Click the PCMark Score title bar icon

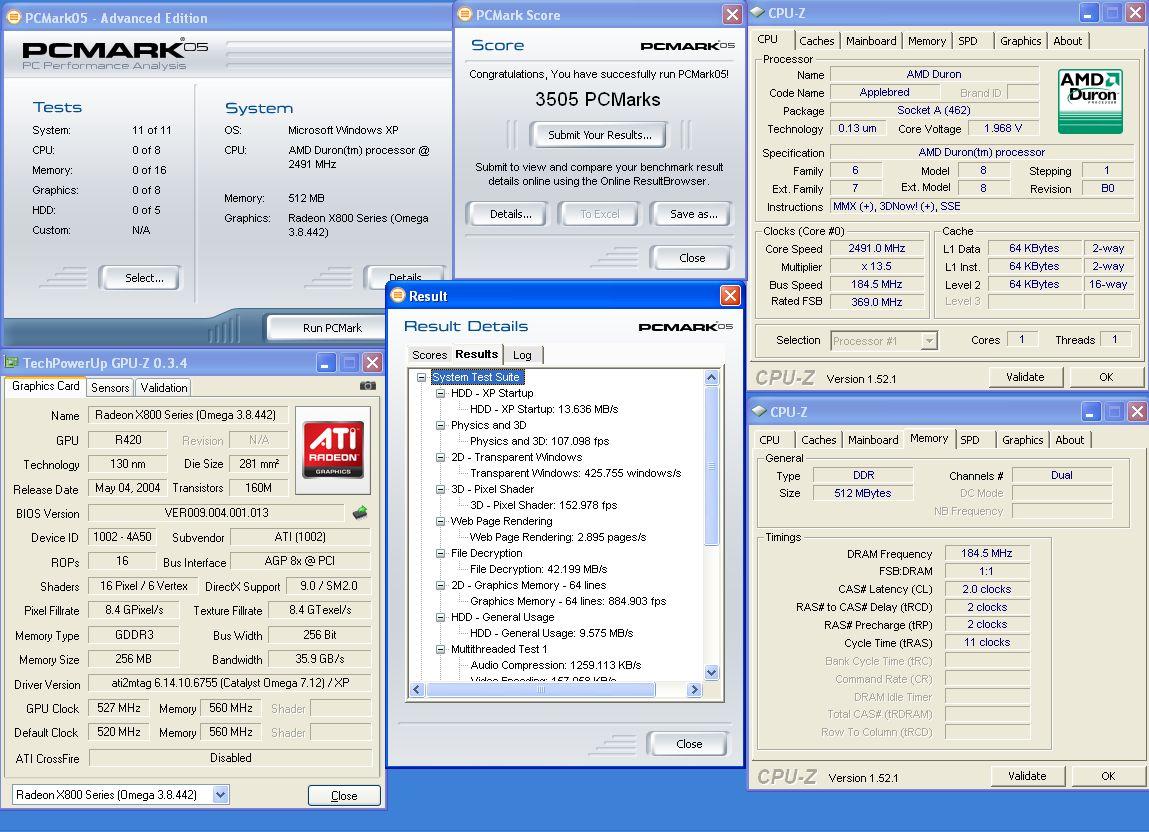pyautogui.click(x=465, y=14)
